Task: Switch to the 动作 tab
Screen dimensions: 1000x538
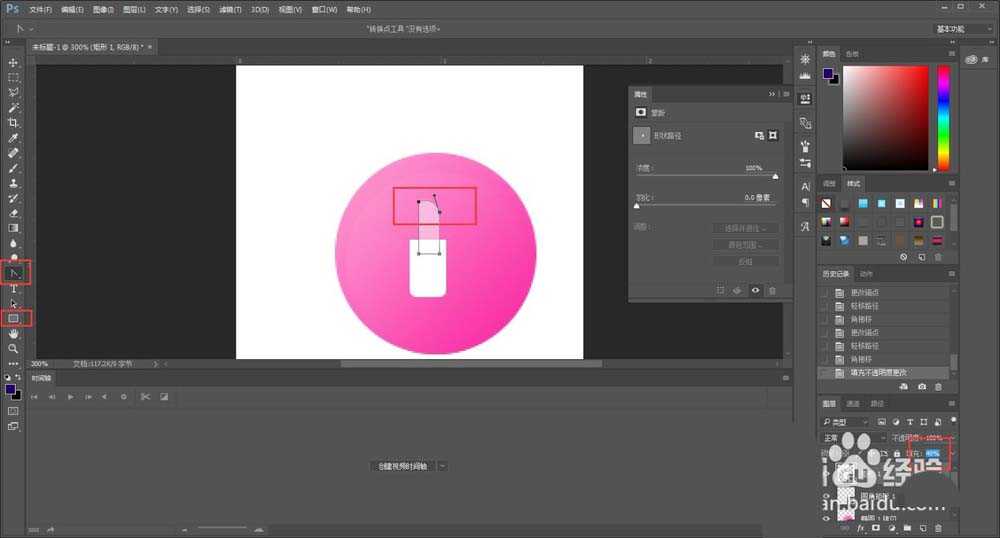Action: [x=867, y=273]
